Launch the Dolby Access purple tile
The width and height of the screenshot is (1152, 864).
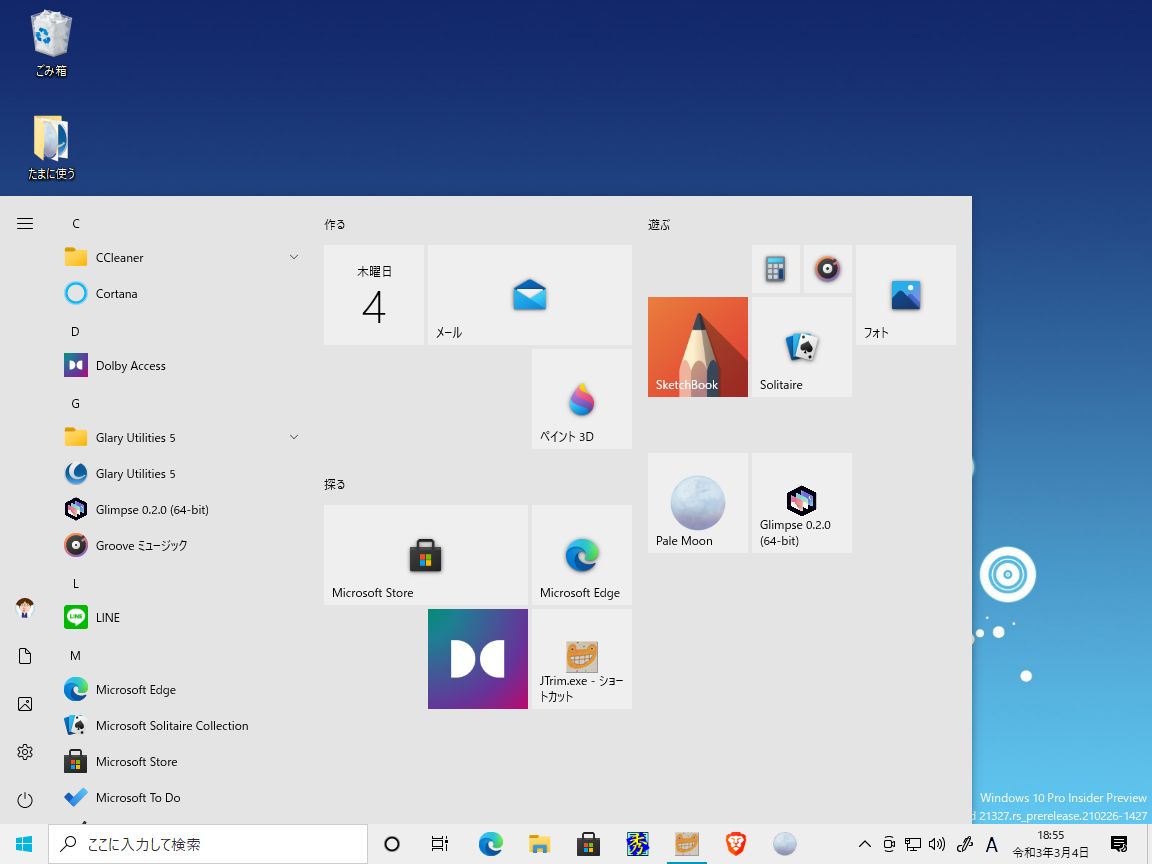click(x=478, y=659)
